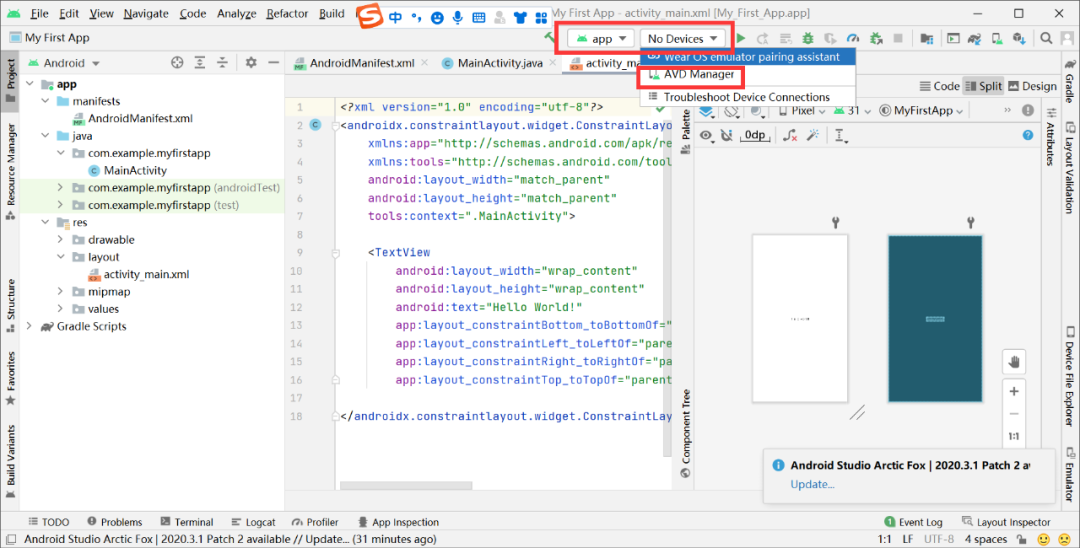Click the Apply Changes and Restart Activity icon
Viewport: 1080px width, 548px height.
(x=763, y=39)
